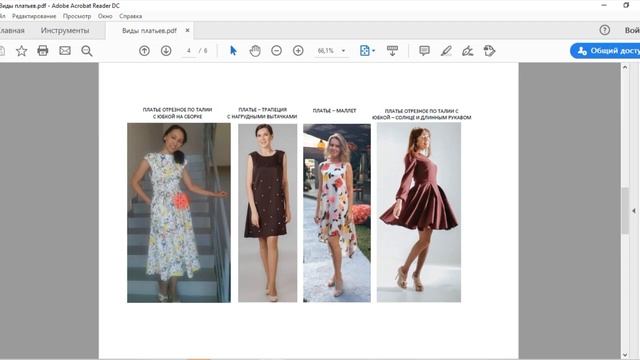Click the caption ПЛАТЬЕ – МАЛЛЕТ
Image resolution: width=640 pixels, height=360 pixels.
coord(334,111)
